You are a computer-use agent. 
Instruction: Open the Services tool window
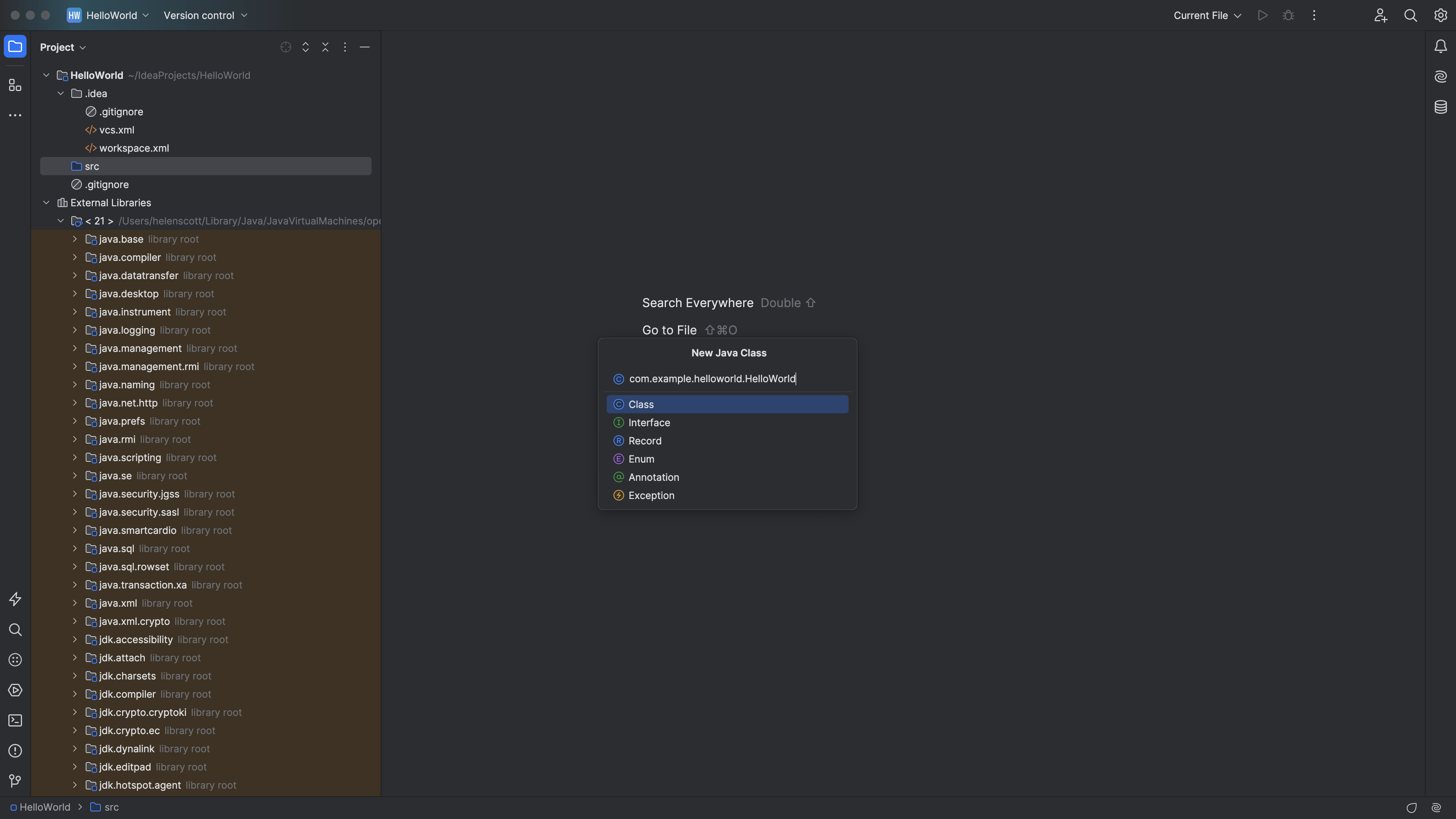15,691
